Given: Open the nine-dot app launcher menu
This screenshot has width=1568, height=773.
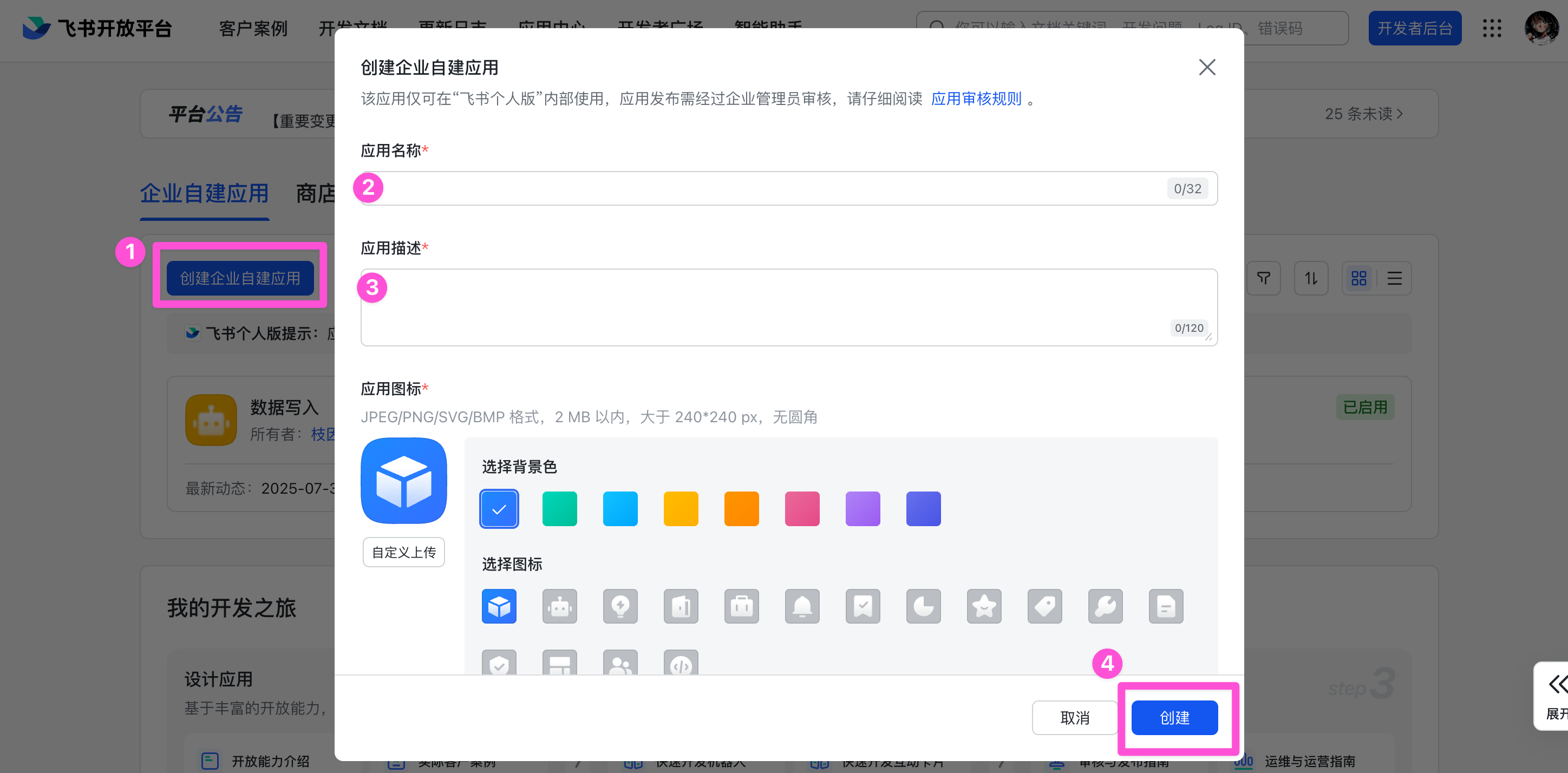Looking at the screenshot, I should tap(1492, 28).
